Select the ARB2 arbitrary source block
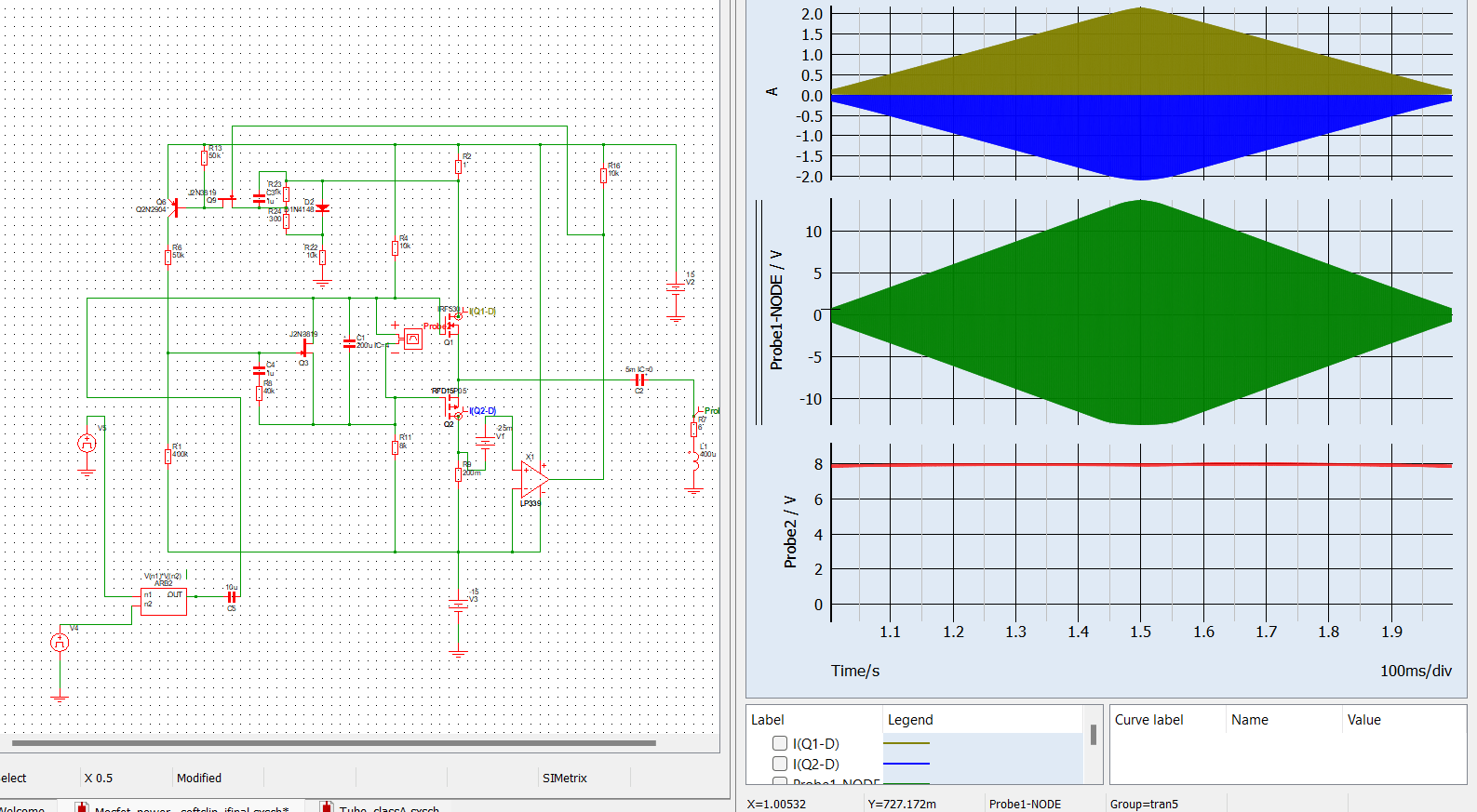This screenshot has width=1477, height=812. (x=164, y=602)
